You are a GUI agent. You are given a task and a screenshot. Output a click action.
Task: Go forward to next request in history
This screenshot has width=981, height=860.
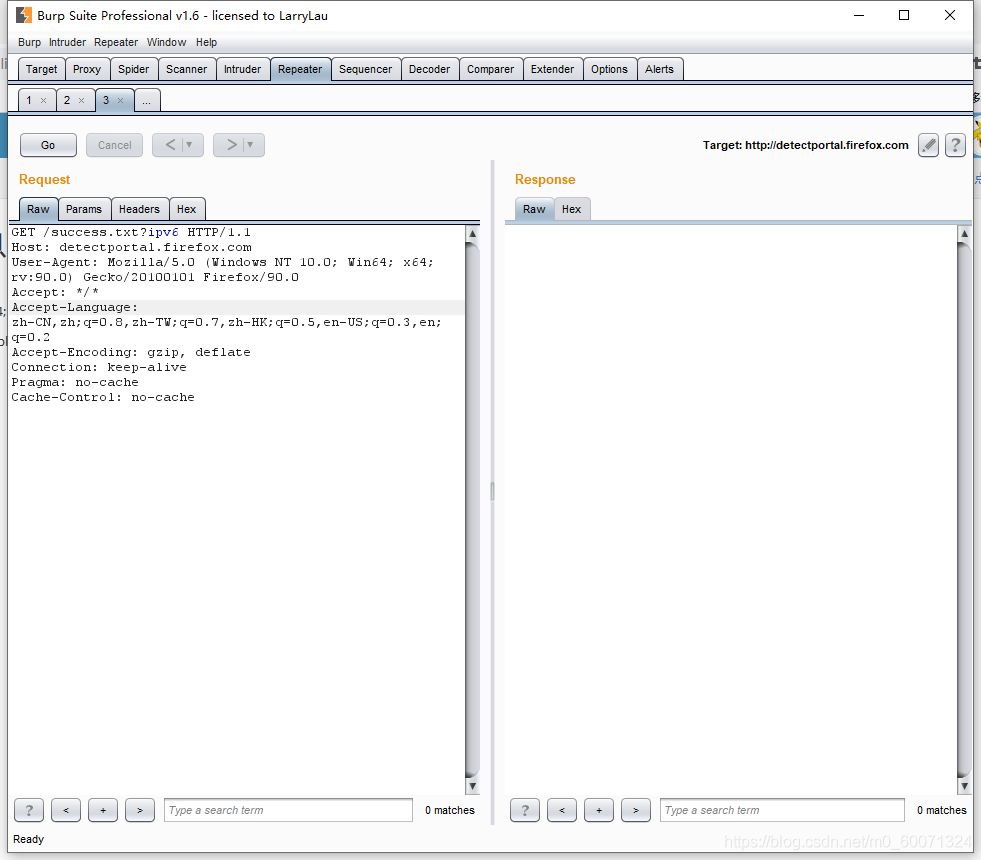click(231, 145)
